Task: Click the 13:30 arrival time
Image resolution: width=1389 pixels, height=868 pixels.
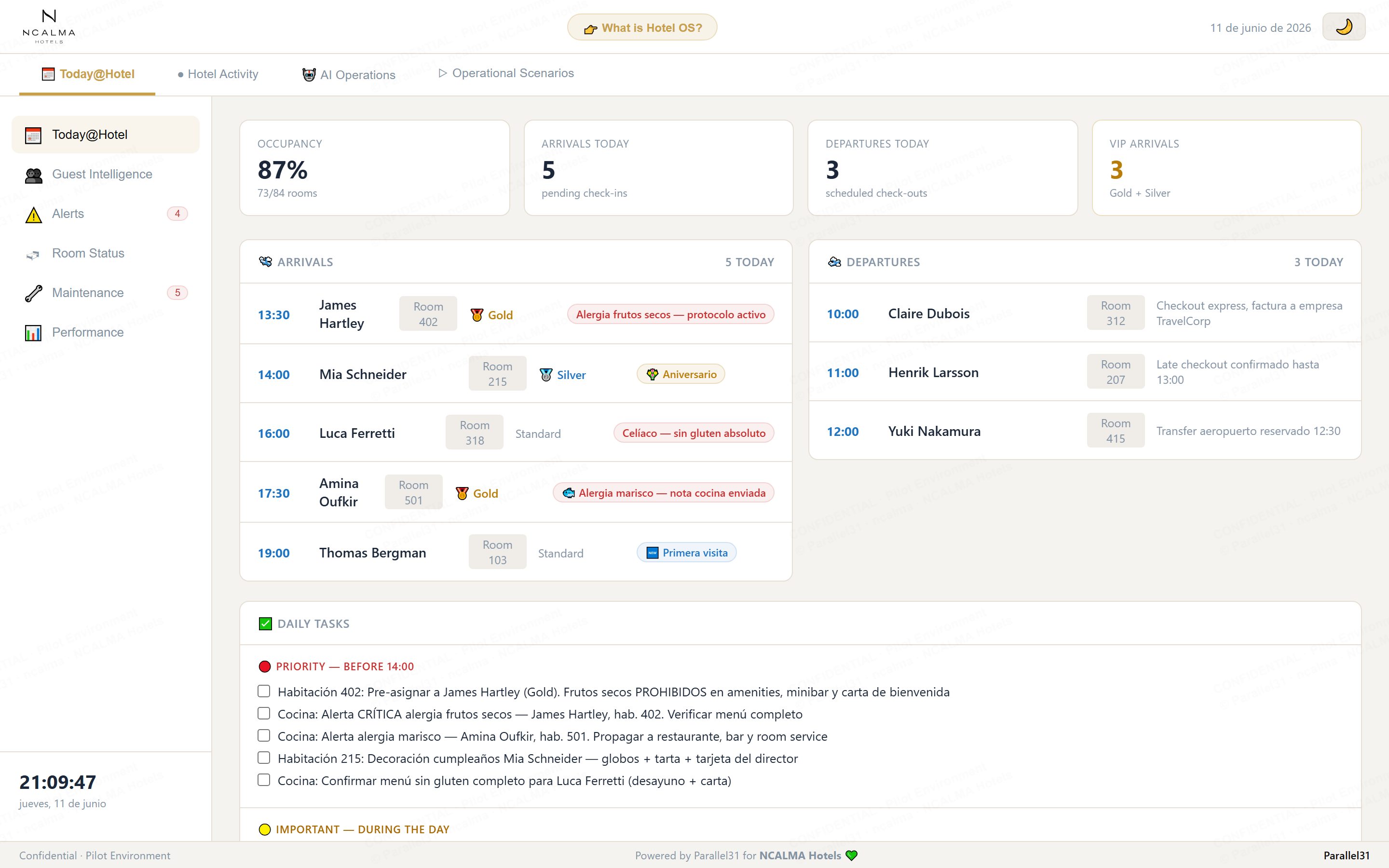Action: pos(274,314)
